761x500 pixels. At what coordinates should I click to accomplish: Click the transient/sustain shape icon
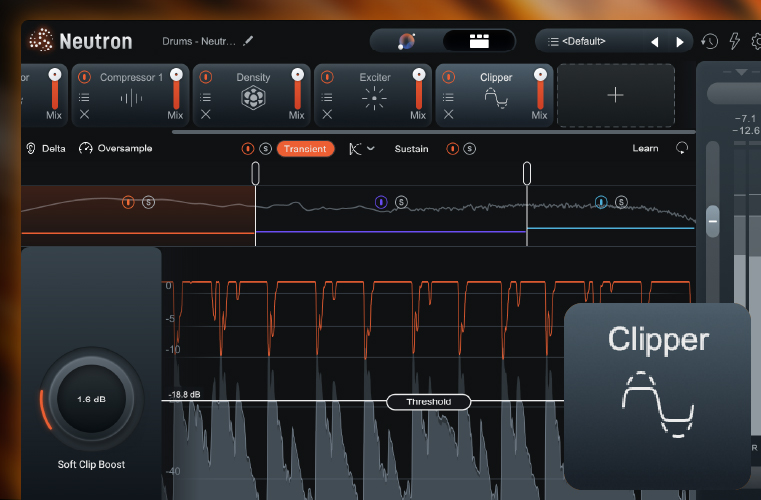[x=355, y=149]
